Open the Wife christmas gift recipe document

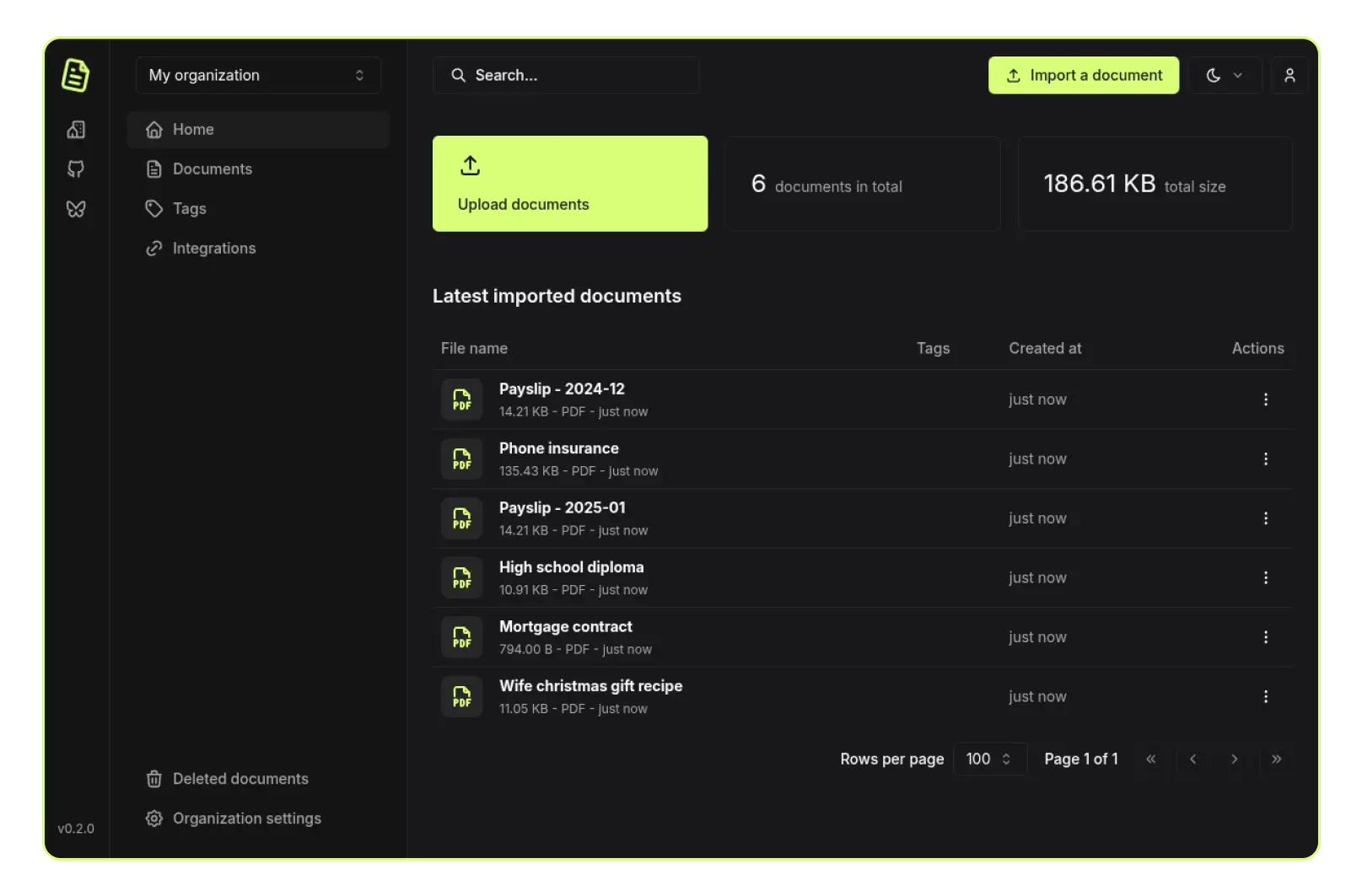[590, 686]
